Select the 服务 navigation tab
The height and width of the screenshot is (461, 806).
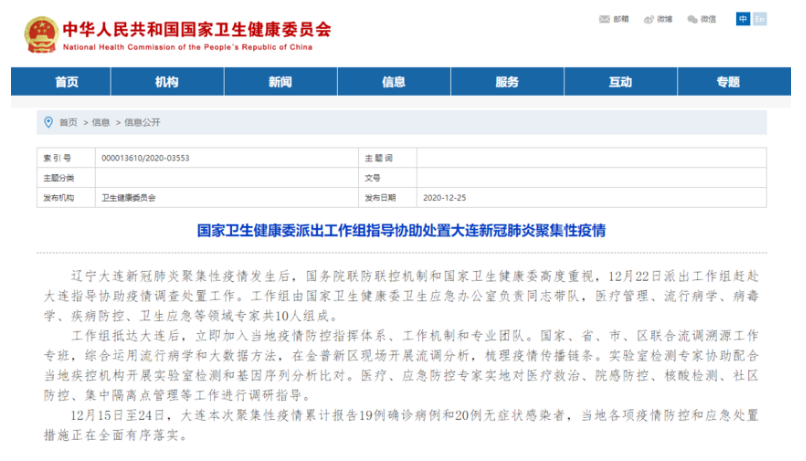(x=507, y=82)
